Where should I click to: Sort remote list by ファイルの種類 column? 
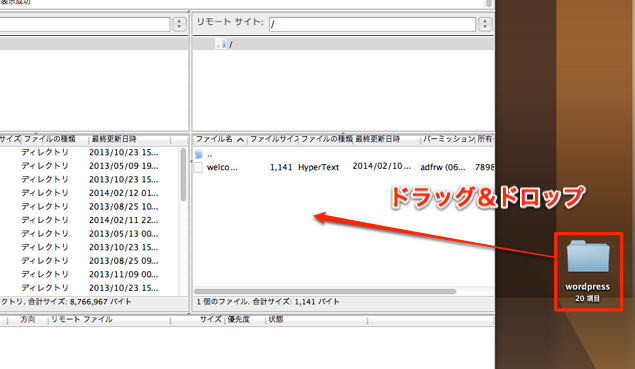326,139
